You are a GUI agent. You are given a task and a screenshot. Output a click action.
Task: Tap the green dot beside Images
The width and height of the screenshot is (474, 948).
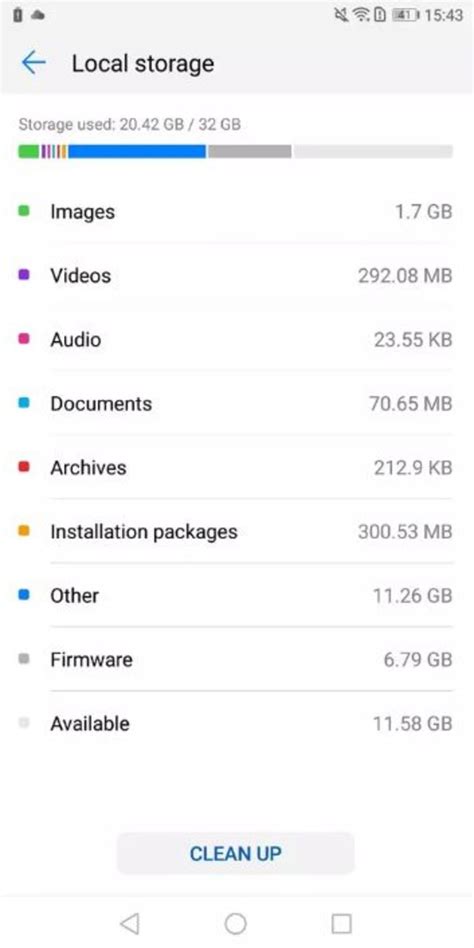click(24, 211)
